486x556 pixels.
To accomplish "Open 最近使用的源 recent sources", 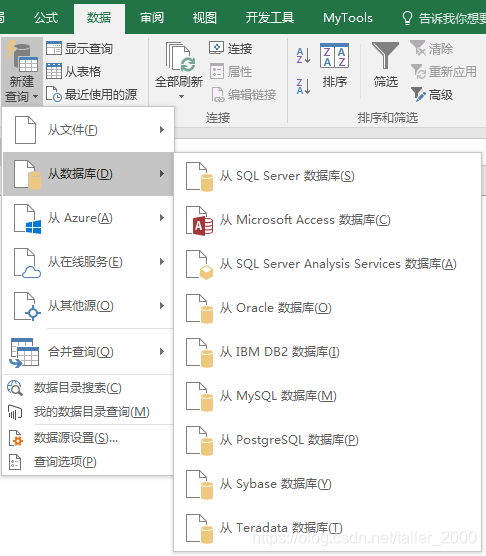I will coord(91,94).
